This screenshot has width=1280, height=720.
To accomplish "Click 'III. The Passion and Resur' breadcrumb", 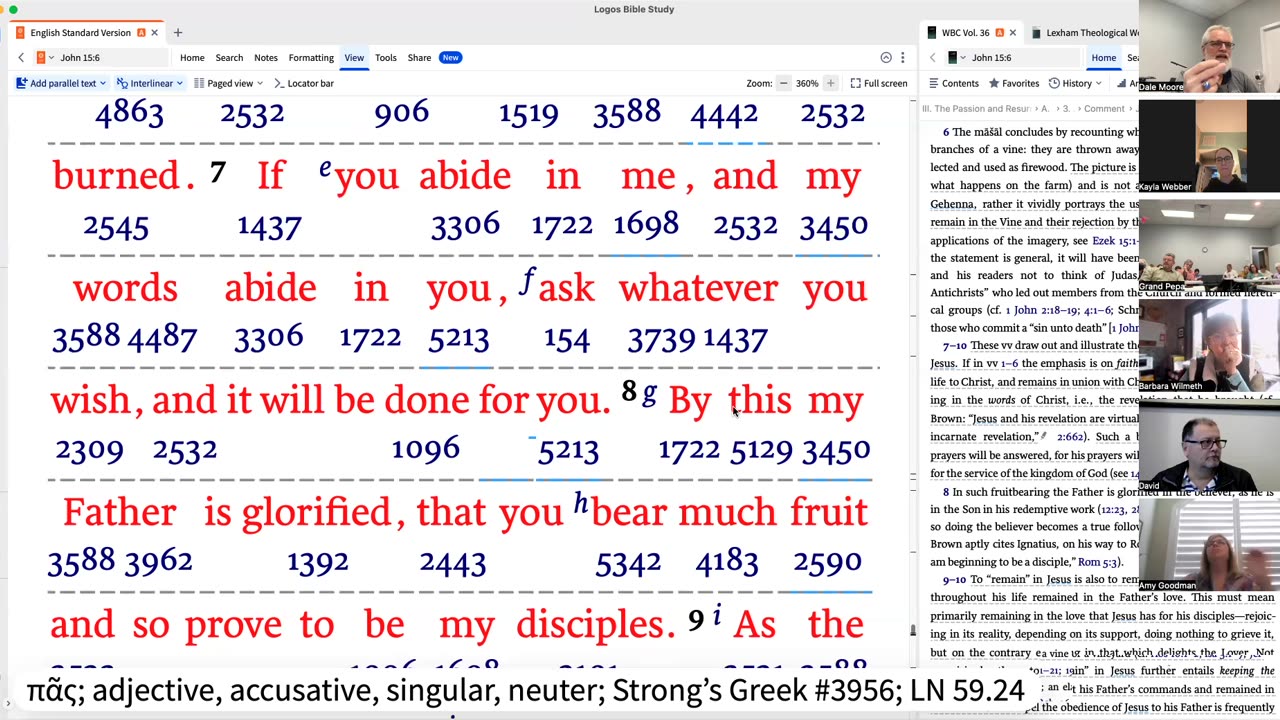I will [x=975, y=108].
